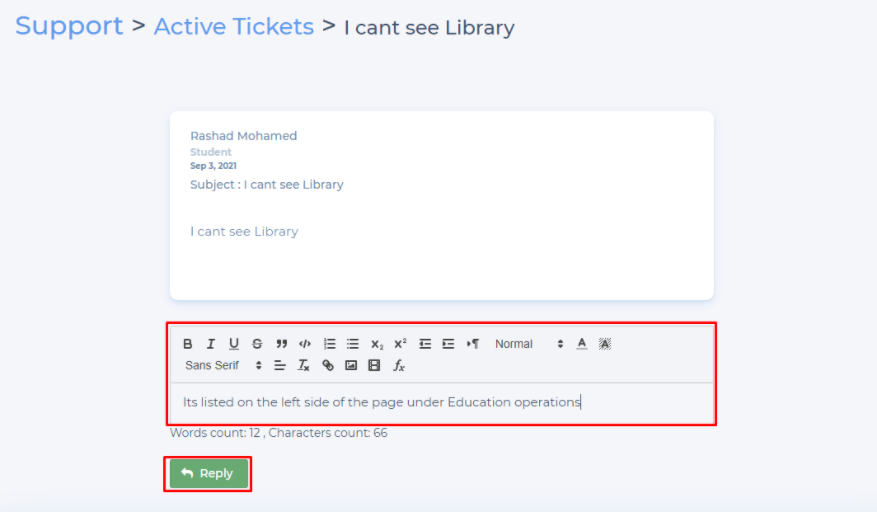The image size is (877, 512).
Task: Apply strikethrough to text
Action: click(257, 344)
